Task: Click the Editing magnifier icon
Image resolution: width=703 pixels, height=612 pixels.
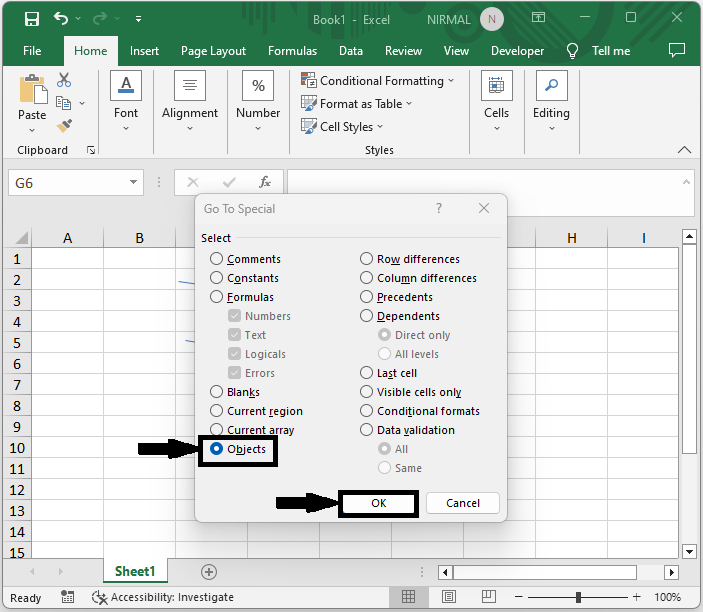Action: click(x=551, y=85)
